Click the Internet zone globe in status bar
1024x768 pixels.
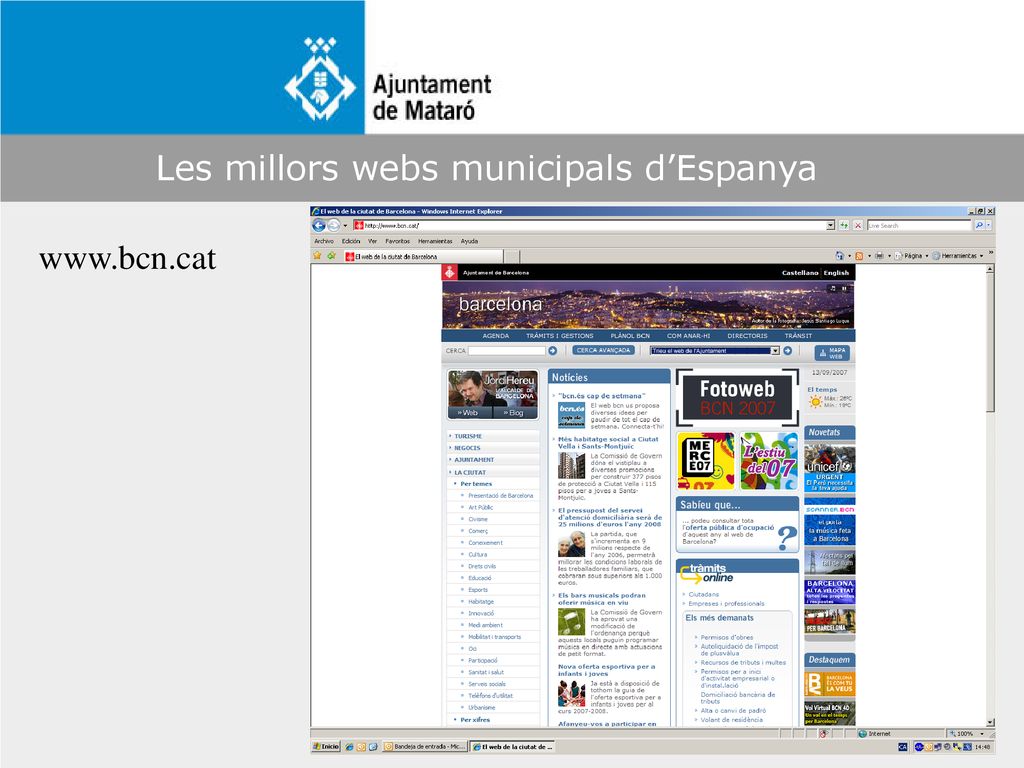(x=863, y=734)
